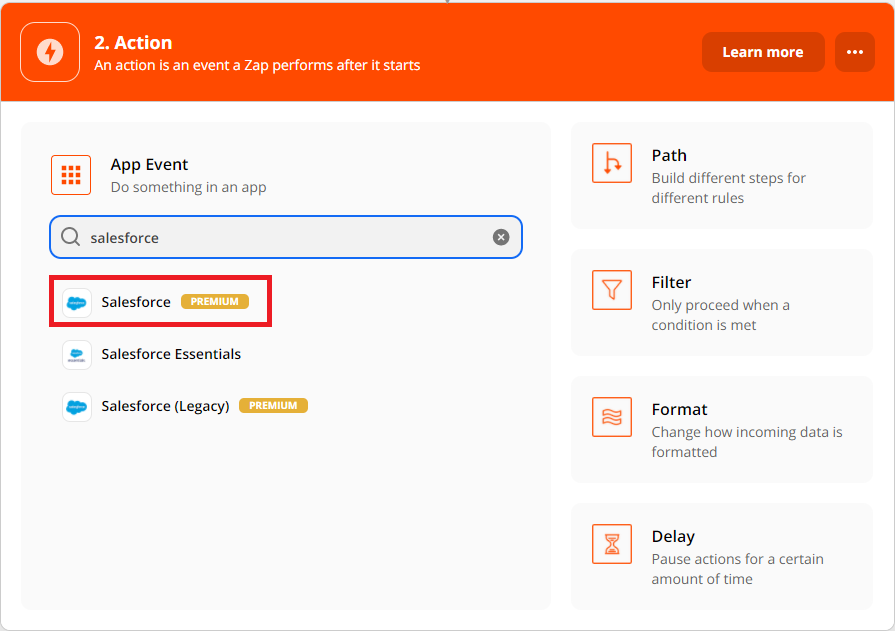895x631 pixels.
Task: Focus the salesforce search field
Action: coord(285,237)
